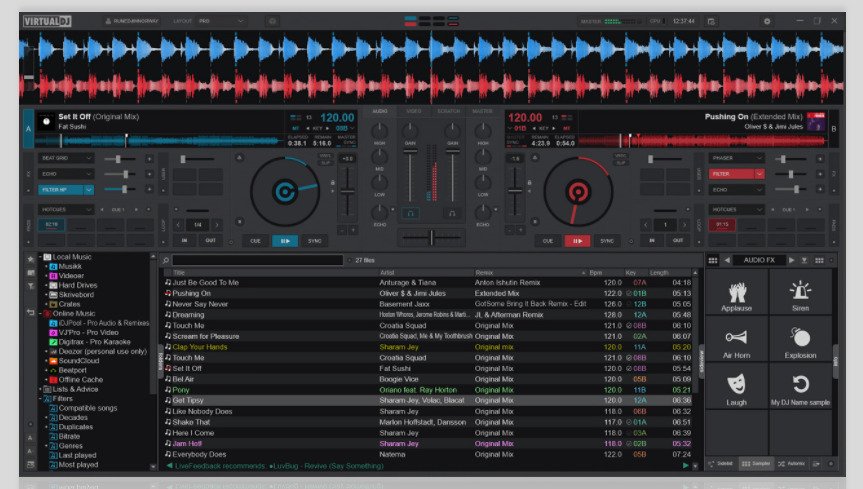Expand the Lists & Advice tree node
The height and width of the screenshot is (489, 863).
click(x=40, y=389)
